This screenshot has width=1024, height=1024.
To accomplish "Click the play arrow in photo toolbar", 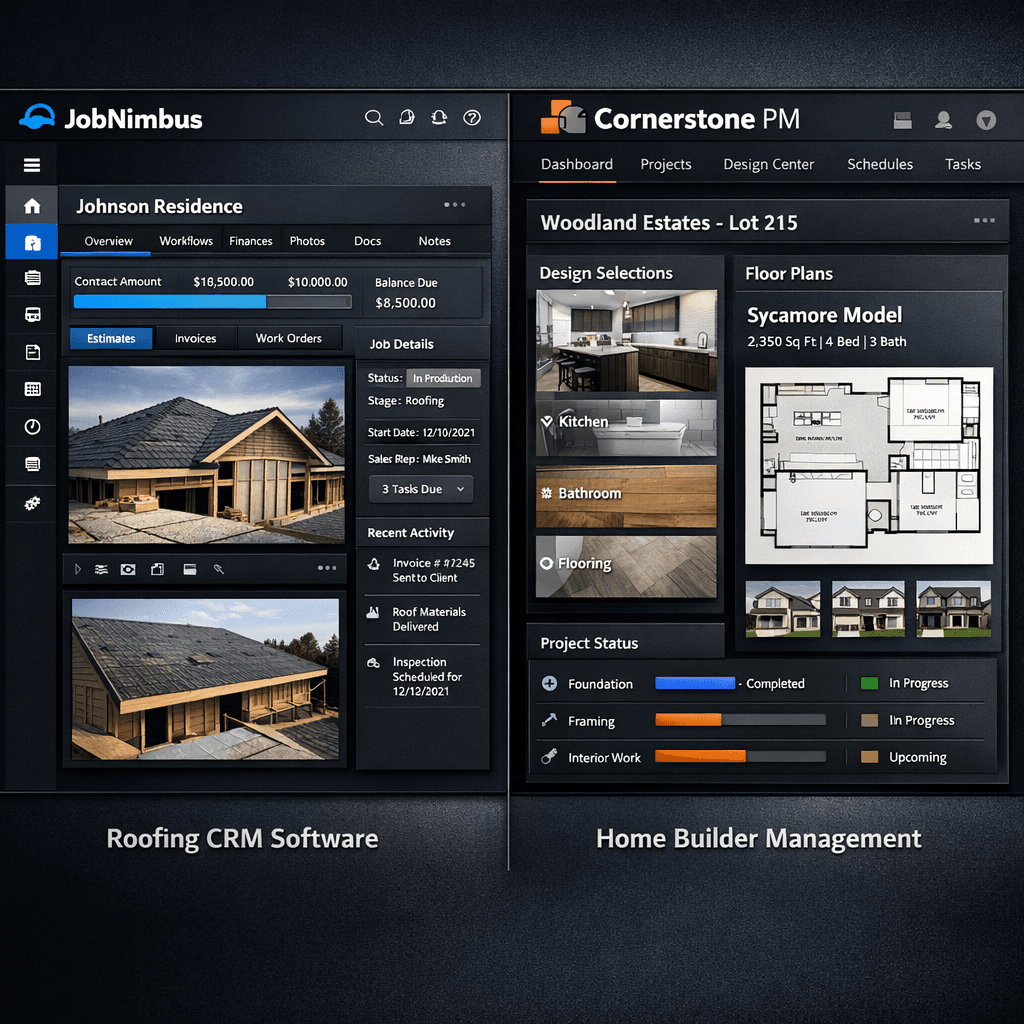I will pyautogui.click(x=78, y=569).
